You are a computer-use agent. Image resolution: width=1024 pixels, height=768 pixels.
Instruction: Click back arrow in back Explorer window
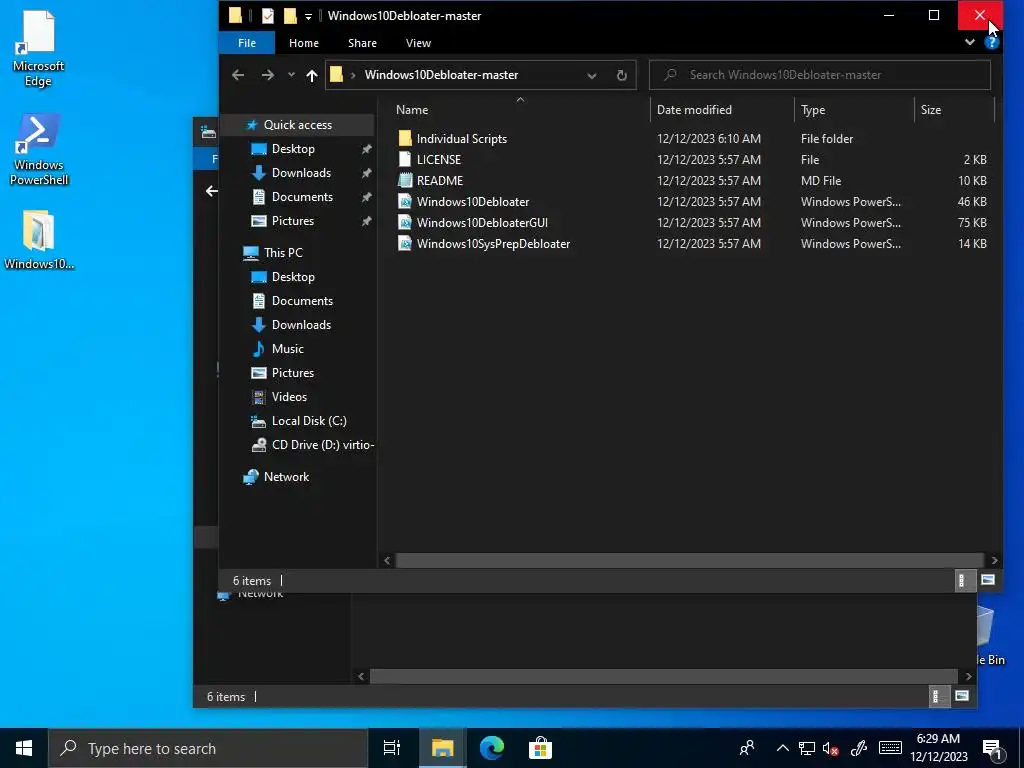(x=211, y=191)
